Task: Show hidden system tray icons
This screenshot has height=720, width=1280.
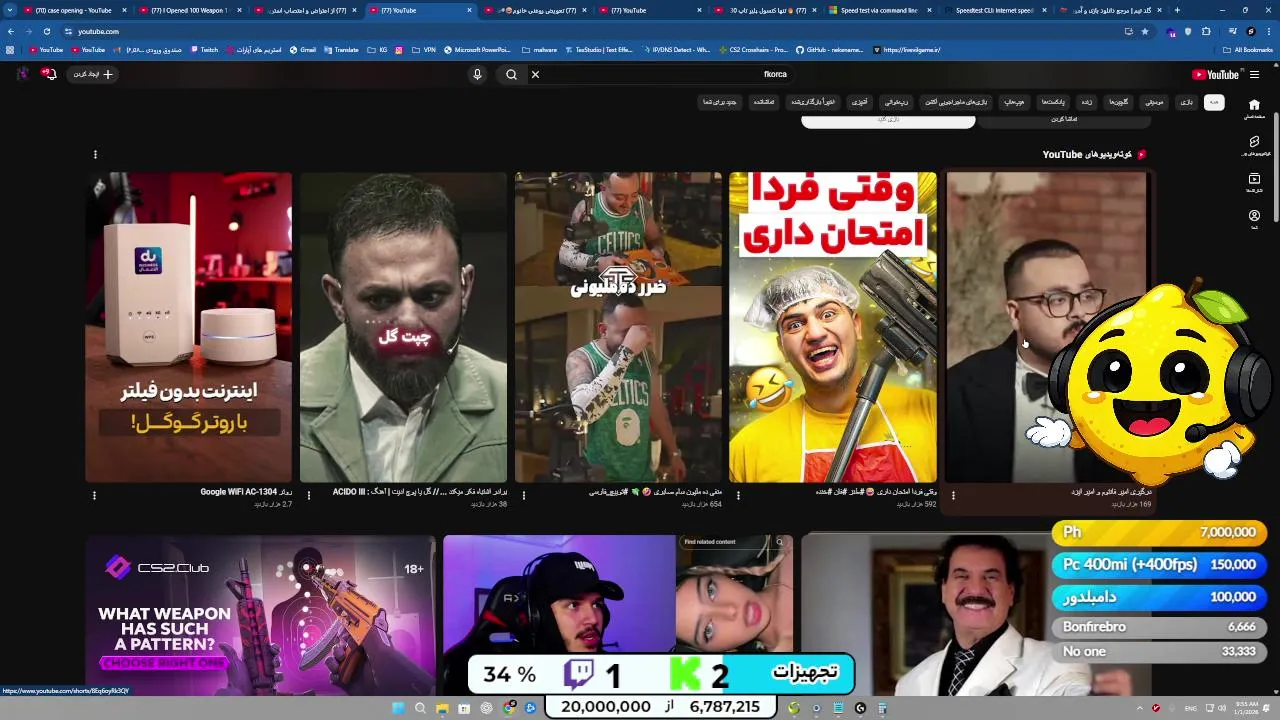Action: (1139, 708)
